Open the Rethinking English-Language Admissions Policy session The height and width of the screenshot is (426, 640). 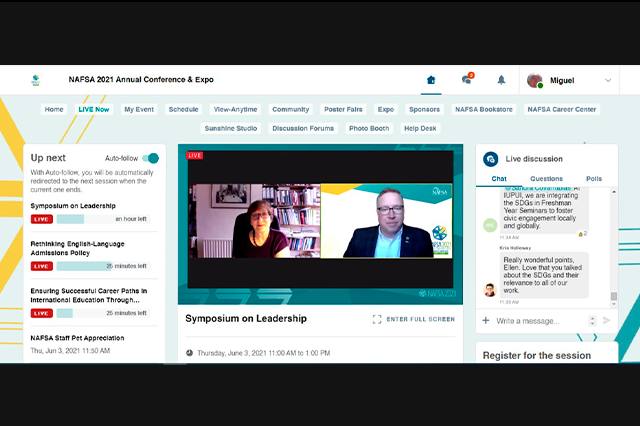78,248
